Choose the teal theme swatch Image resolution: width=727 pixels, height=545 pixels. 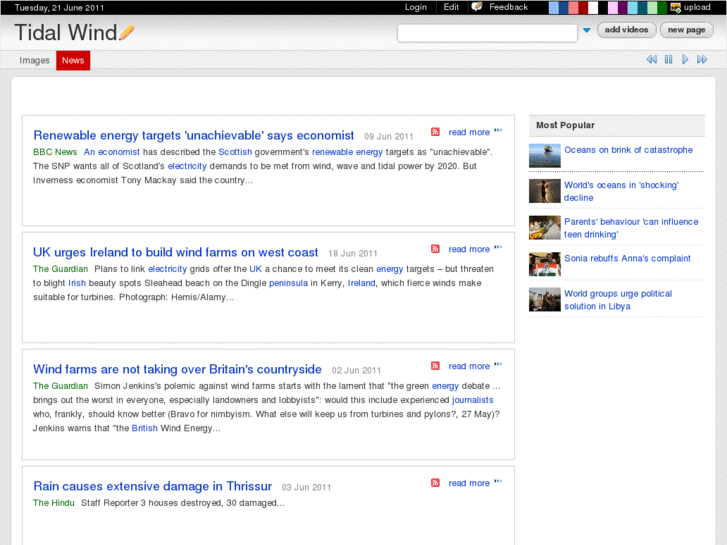(642, 7)
